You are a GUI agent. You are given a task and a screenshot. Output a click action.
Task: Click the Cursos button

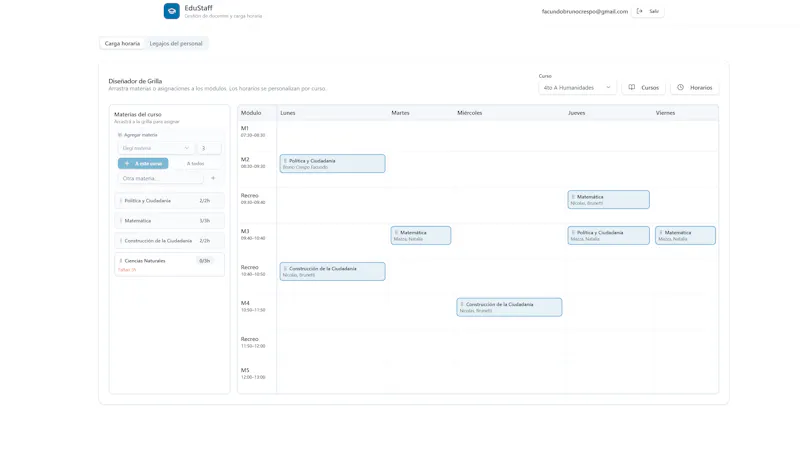tap(644, 88)
